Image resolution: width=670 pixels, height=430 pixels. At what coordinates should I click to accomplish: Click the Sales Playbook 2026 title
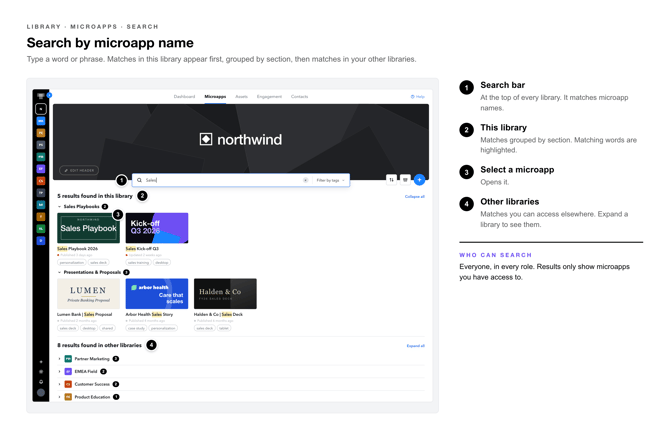click(77, 248)
